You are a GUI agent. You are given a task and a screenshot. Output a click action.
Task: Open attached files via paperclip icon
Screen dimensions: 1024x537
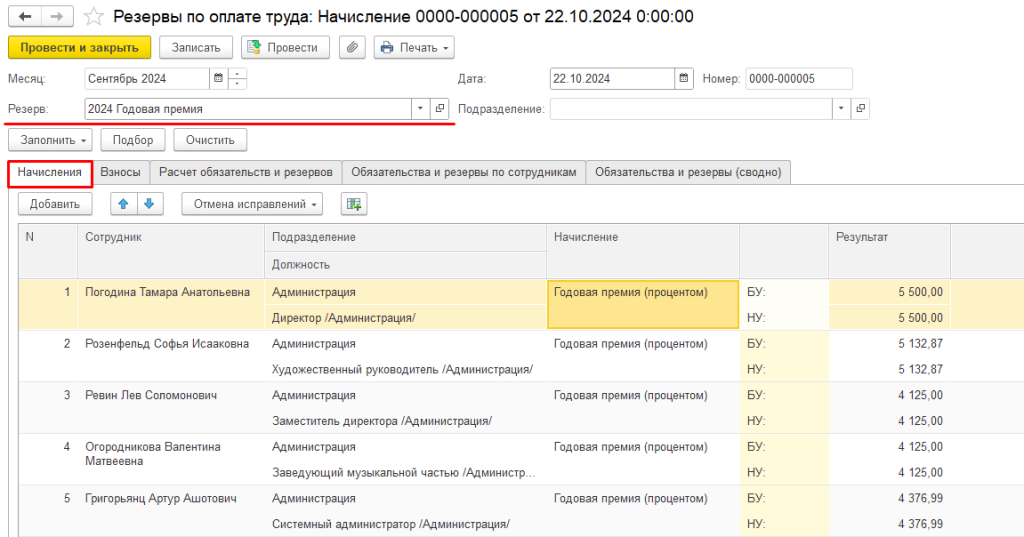click(351, 47)
